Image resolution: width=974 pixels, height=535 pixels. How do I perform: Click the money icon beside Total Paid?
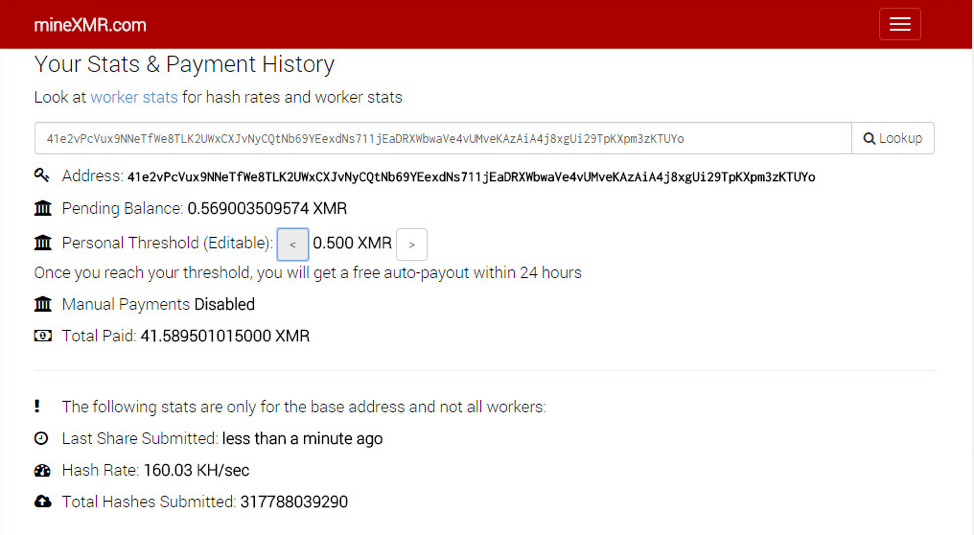click(42, 336)
